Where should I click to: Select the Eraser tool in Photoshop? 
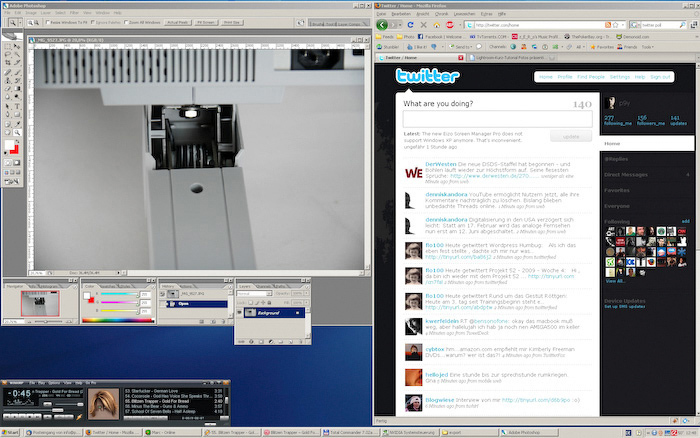8,89
